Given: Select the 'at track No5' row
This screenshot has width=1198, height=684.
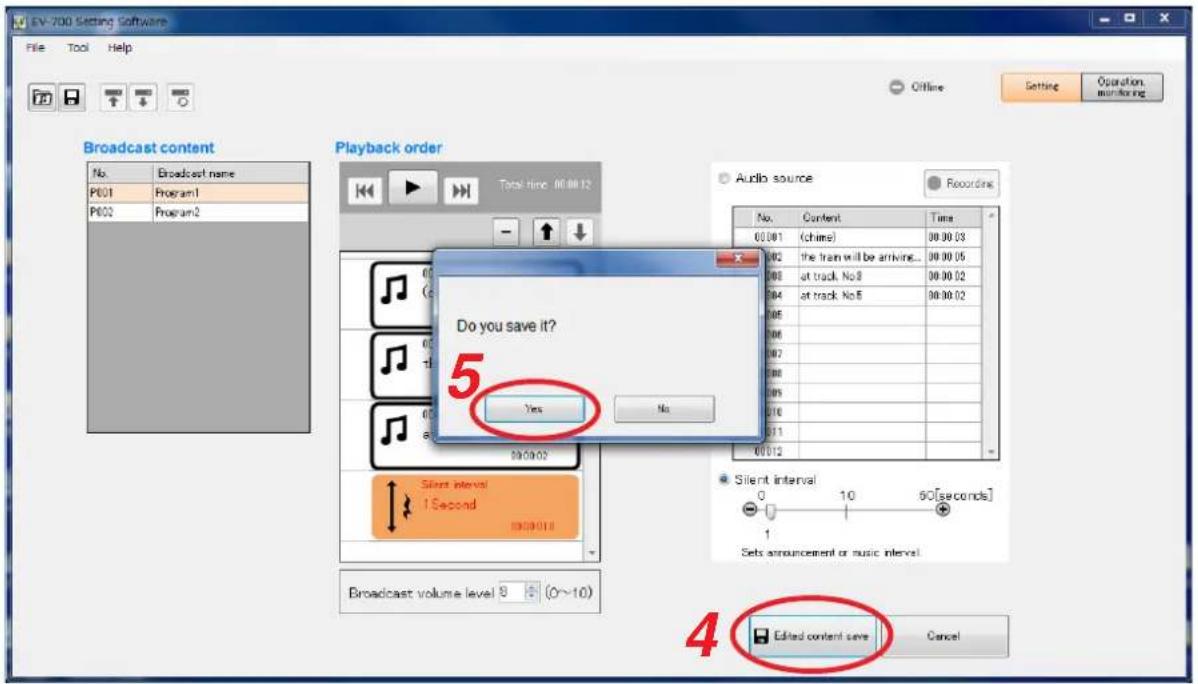Looking at the screenshot, I should [x=858, y=295].
